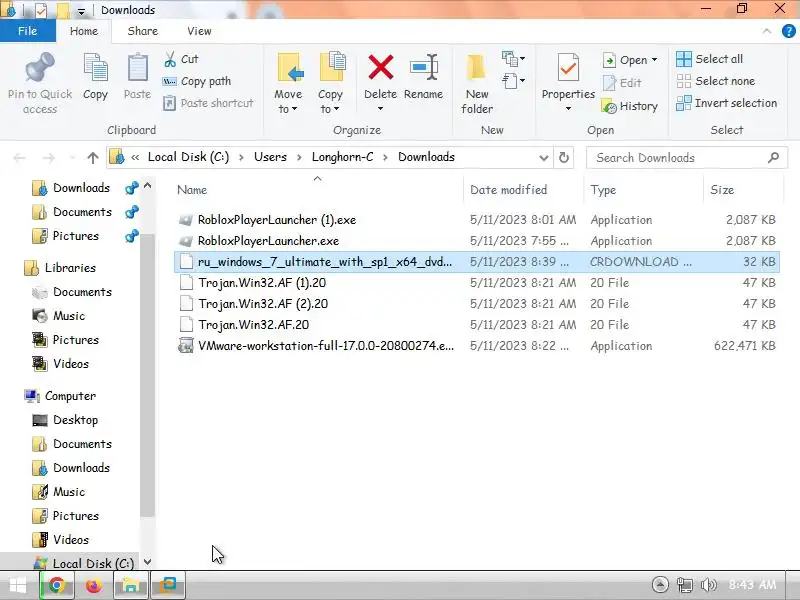Viewport: 800px width, 600px height.
Task: Switch to the Share ribbon tab
Action: click(142, 31)
